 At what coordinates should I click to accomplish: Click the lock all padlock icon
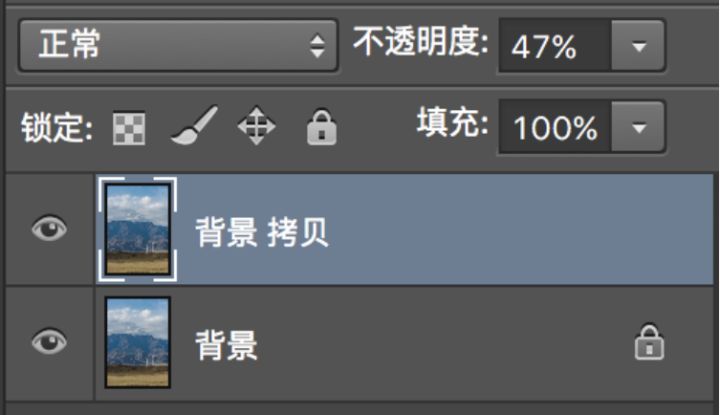click(321, 128)
